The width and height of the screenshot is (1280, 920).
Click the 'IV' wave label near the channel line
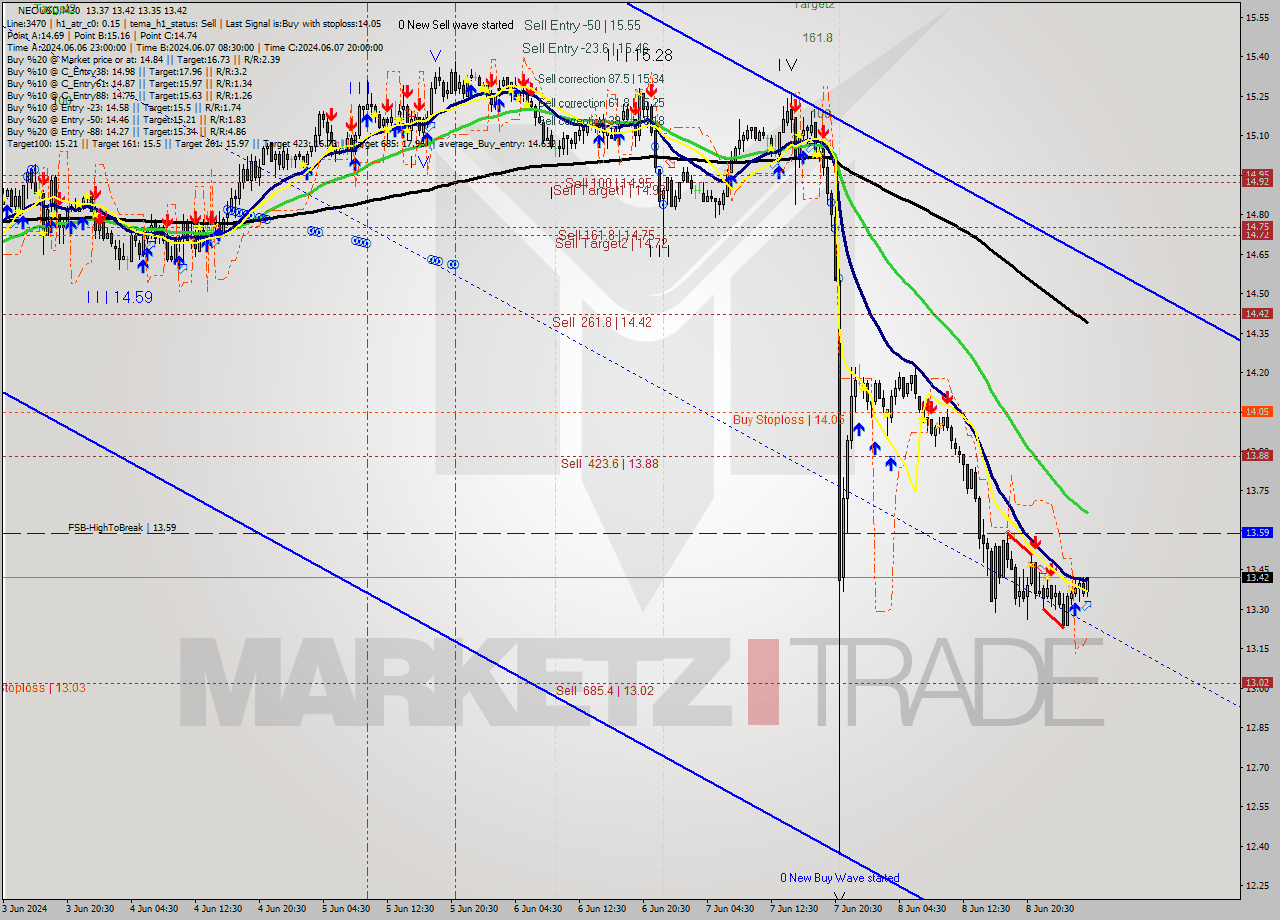point(787,65)
